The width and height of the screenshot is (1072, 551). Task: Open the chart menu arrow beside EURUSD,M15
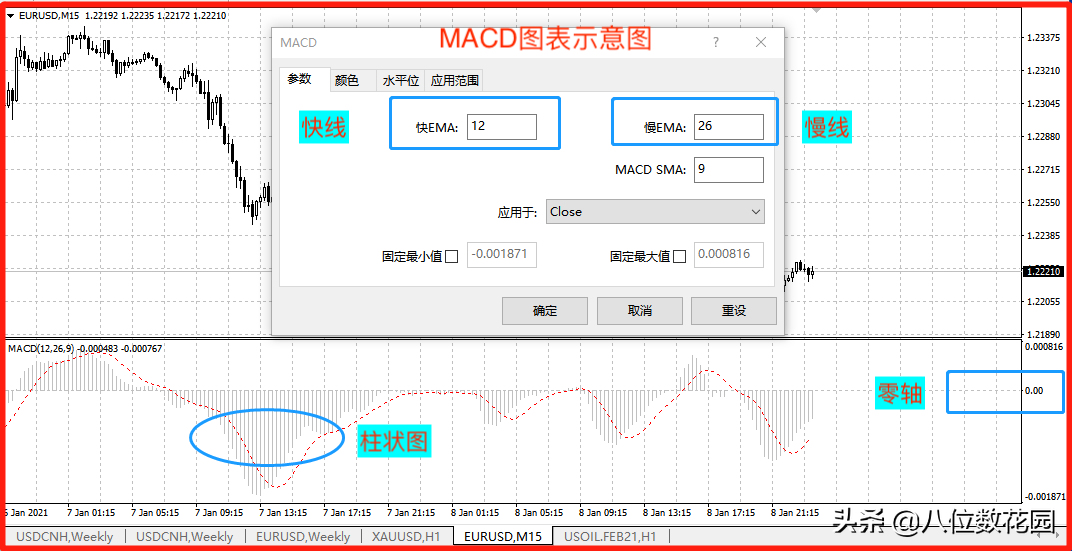click(10, 15)
